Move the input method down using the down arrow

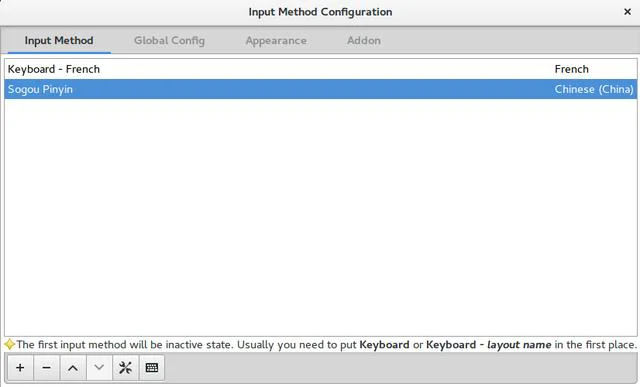(99, 368)
